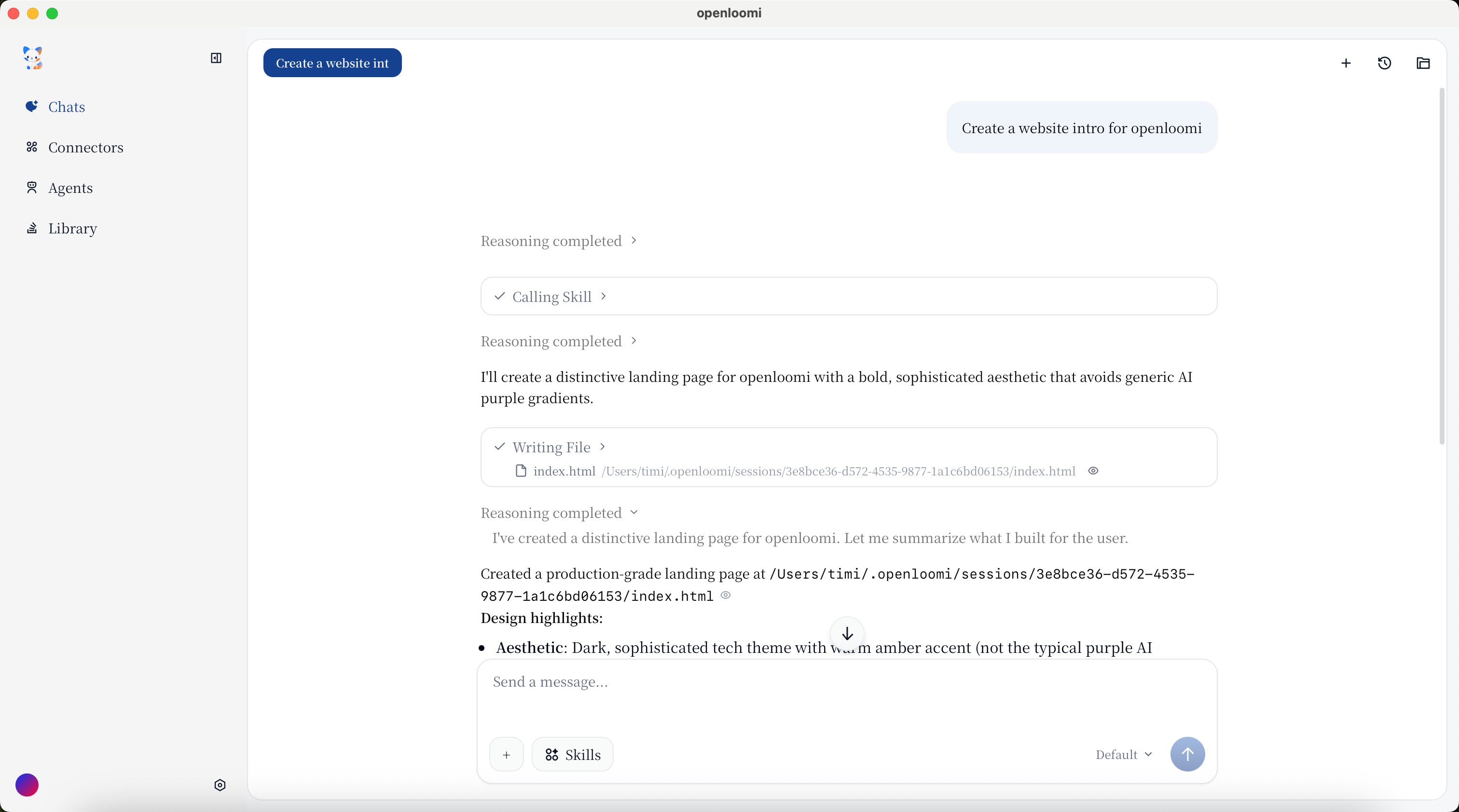Click the Writing File checkmark icon
The height and width of the screenshot is (812, 1459).
[x=499, y=447]
